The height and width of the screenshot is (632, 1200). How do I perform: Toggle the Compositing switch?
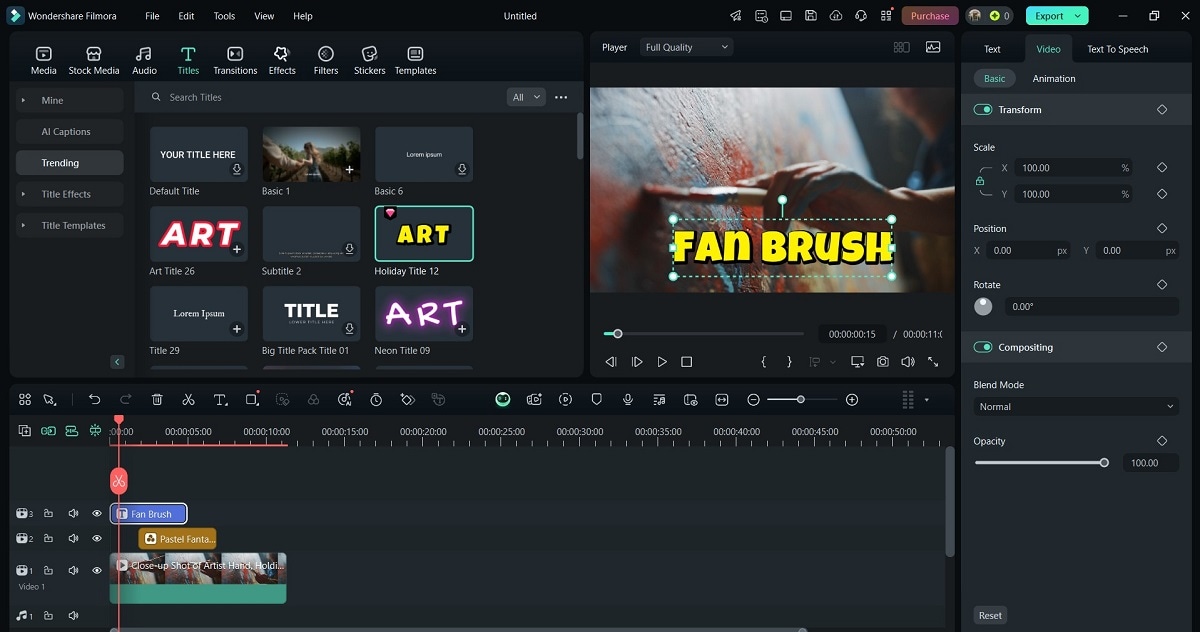pos(983,347)
